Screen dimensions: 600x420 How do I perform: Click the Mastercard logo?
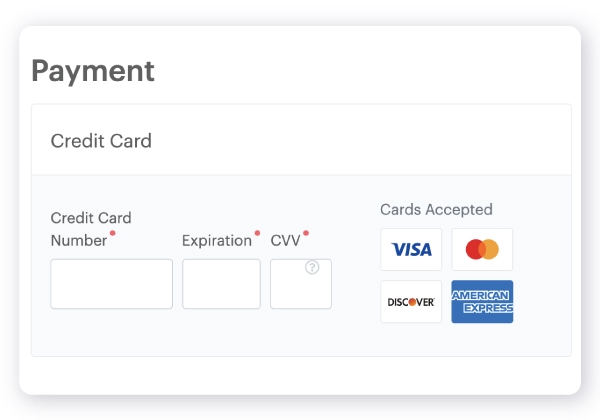point(482,249)
